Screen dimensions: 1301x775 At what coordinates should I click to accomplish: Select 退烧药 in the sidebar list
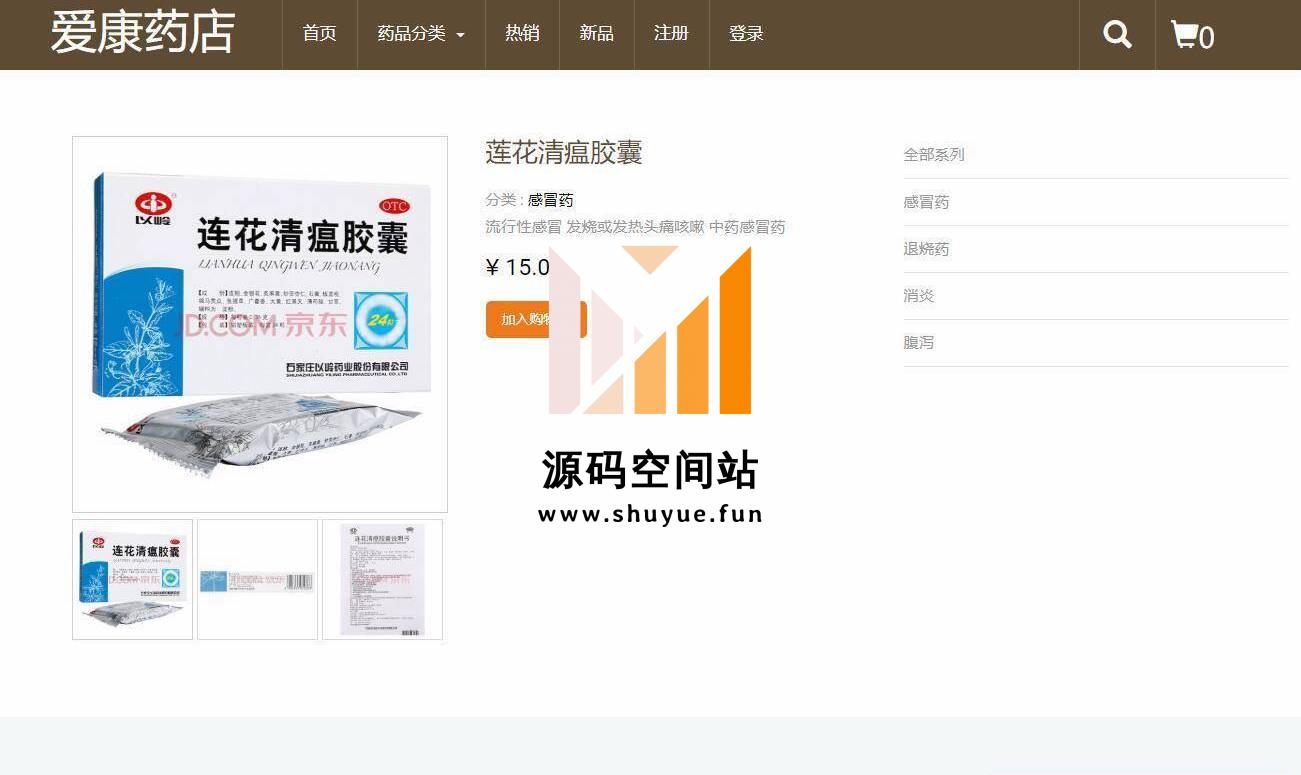(926, 249)
